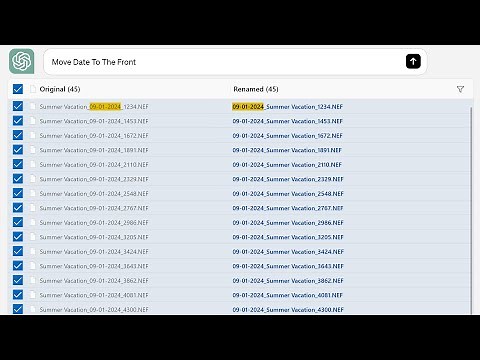Screen dimensions: 480x360
Task: Select renamed '09-01-2024_Summer Vacation_1234.NEF'
Action: click(x=288, y=107)
